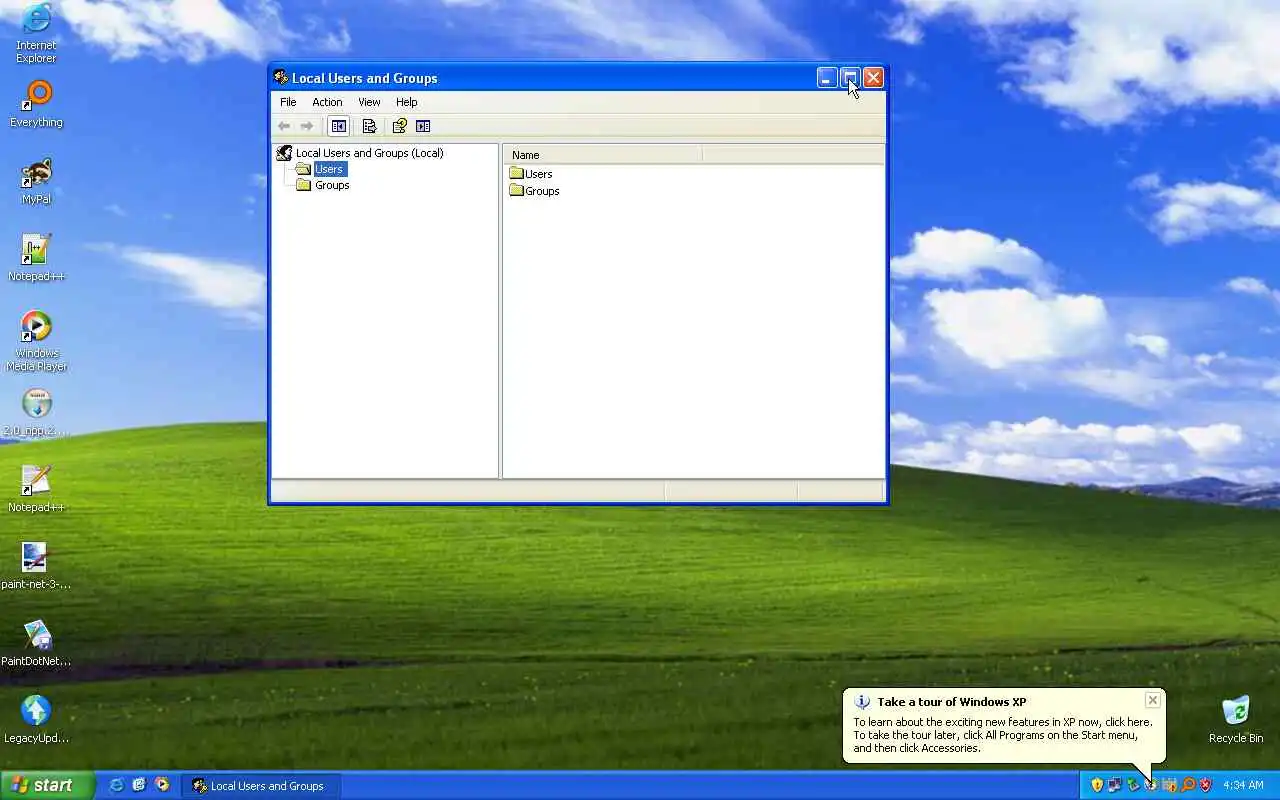This screenshot has height=800, width=1280.
Task: Select the 2.0_npp installer desktop icon
Action: 36,413
